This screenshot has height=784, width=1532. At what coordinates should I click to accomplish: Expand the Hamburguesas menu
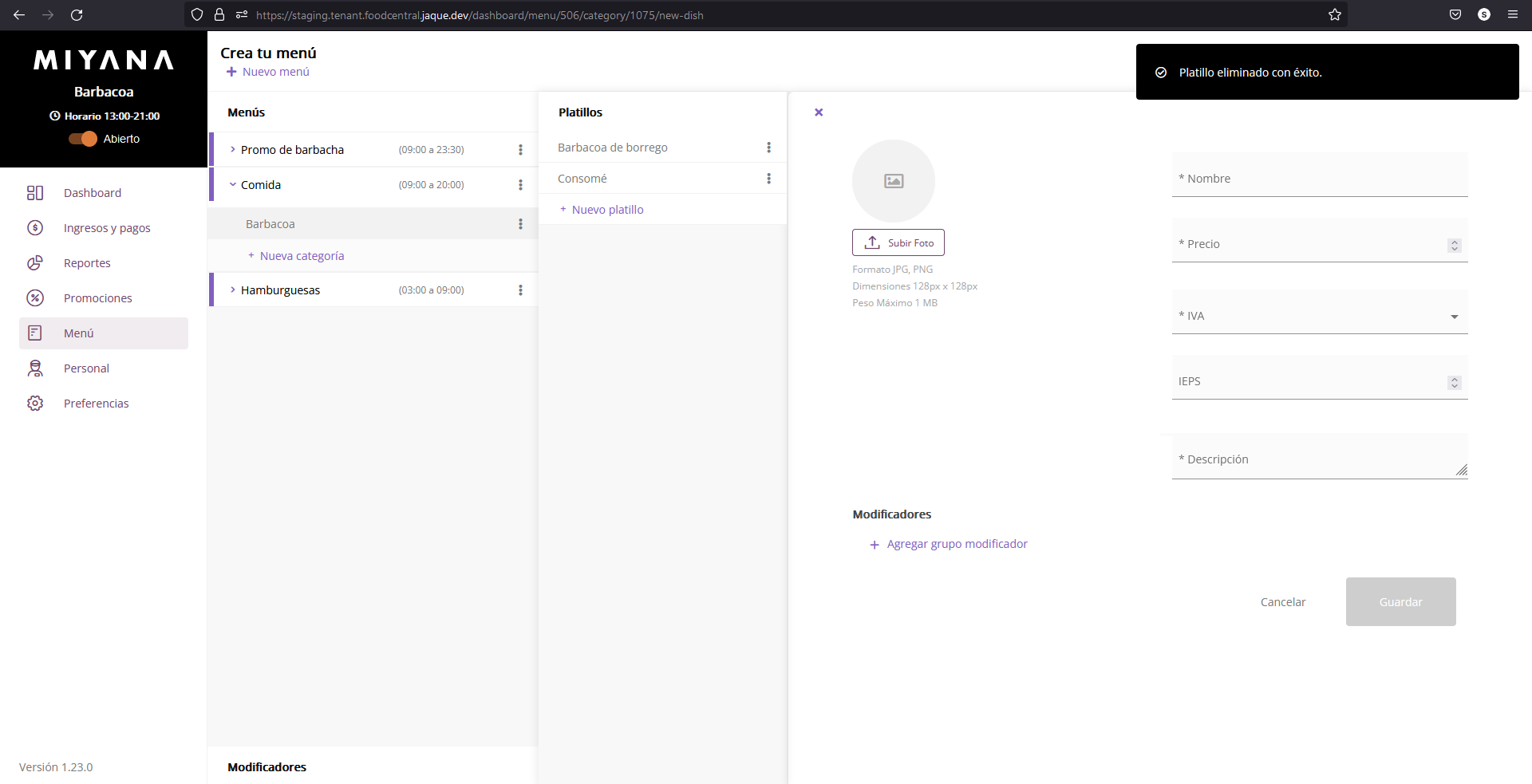click(233, 290)
